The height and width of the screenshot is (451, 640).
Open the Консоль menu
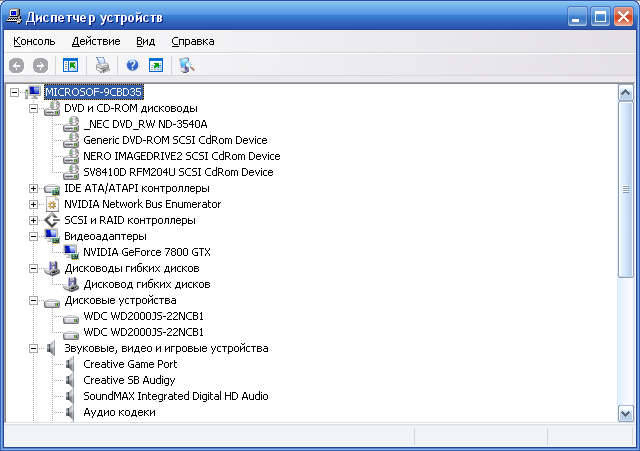coord(34,41)
